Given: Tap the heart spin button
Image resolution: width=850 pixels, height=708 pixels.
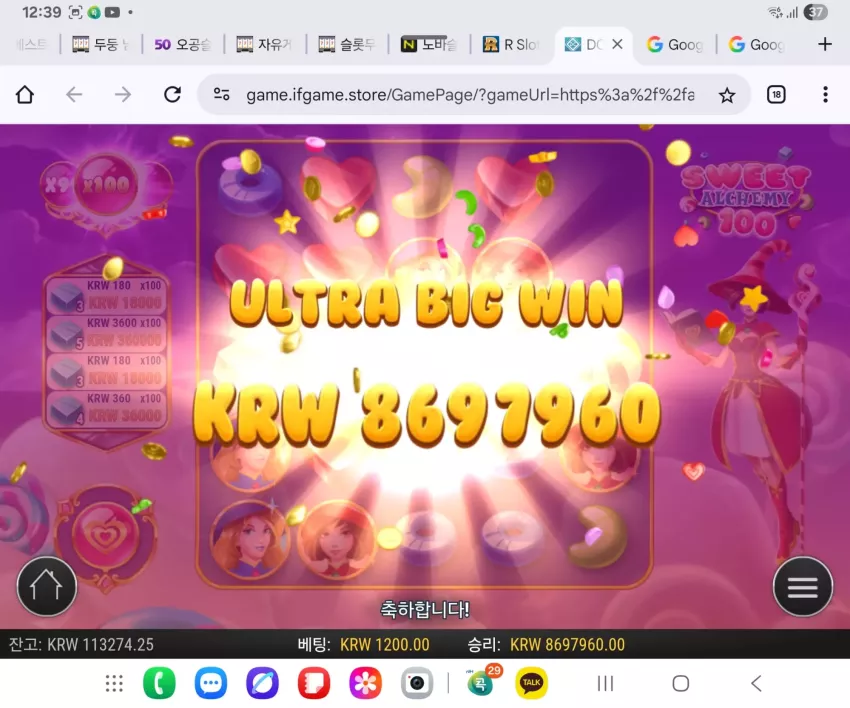Looking at the screenshot, I should [106, 536].
